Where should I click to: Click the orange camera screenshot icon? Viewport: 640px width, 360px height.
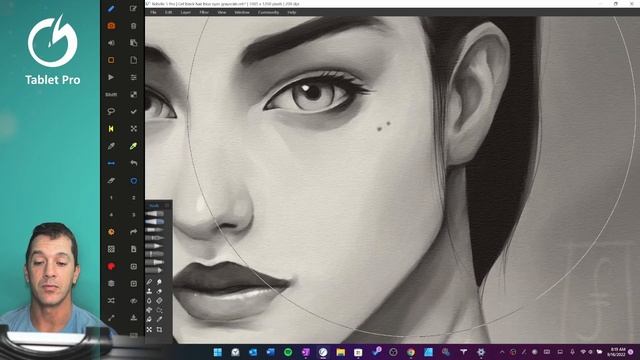pyautogui.click(x=111, y=26)
